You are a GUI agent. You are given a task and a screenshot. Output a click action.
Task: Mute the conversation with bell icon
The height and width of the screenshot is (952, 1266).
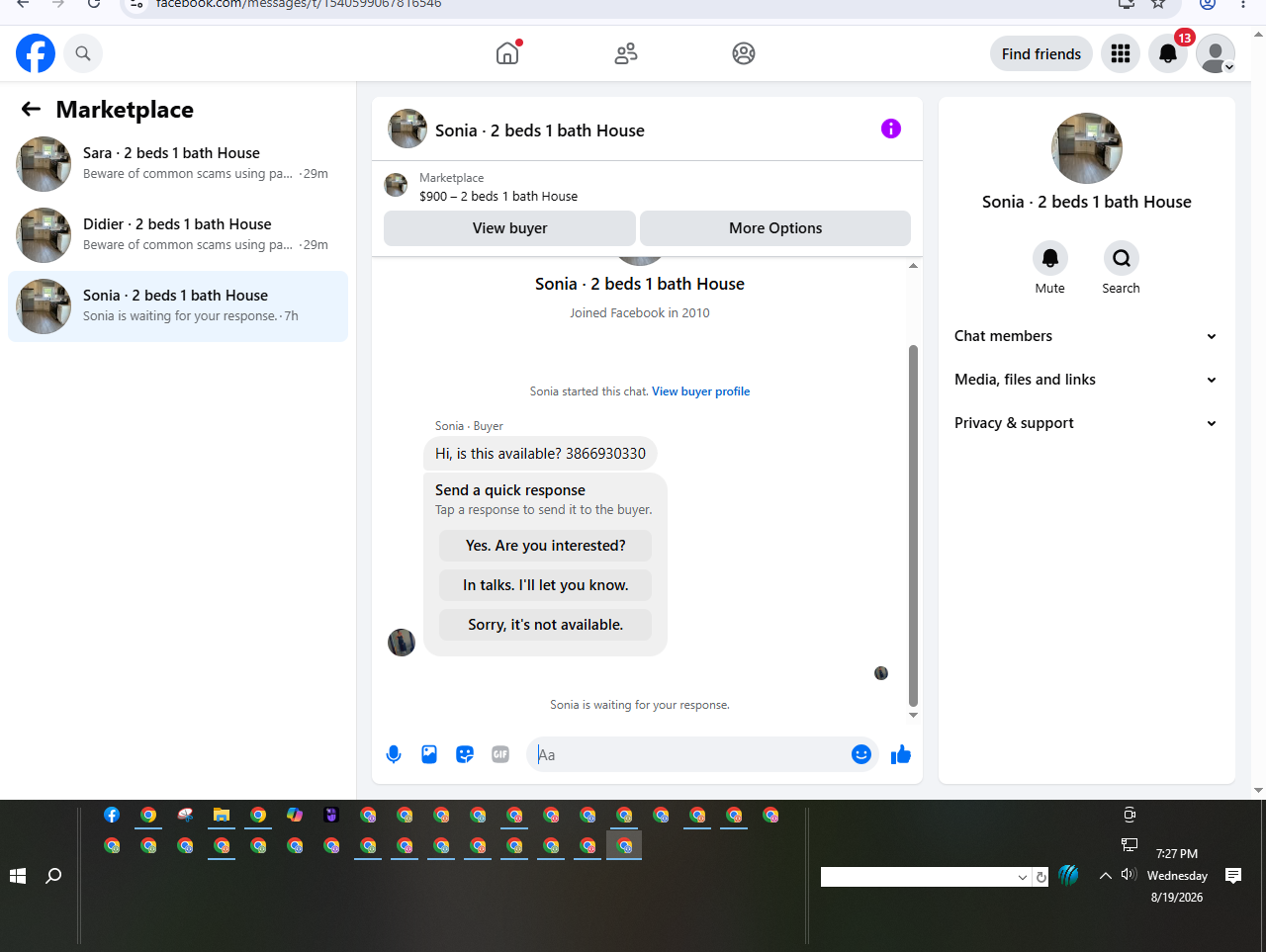(x=1050, y=258)
